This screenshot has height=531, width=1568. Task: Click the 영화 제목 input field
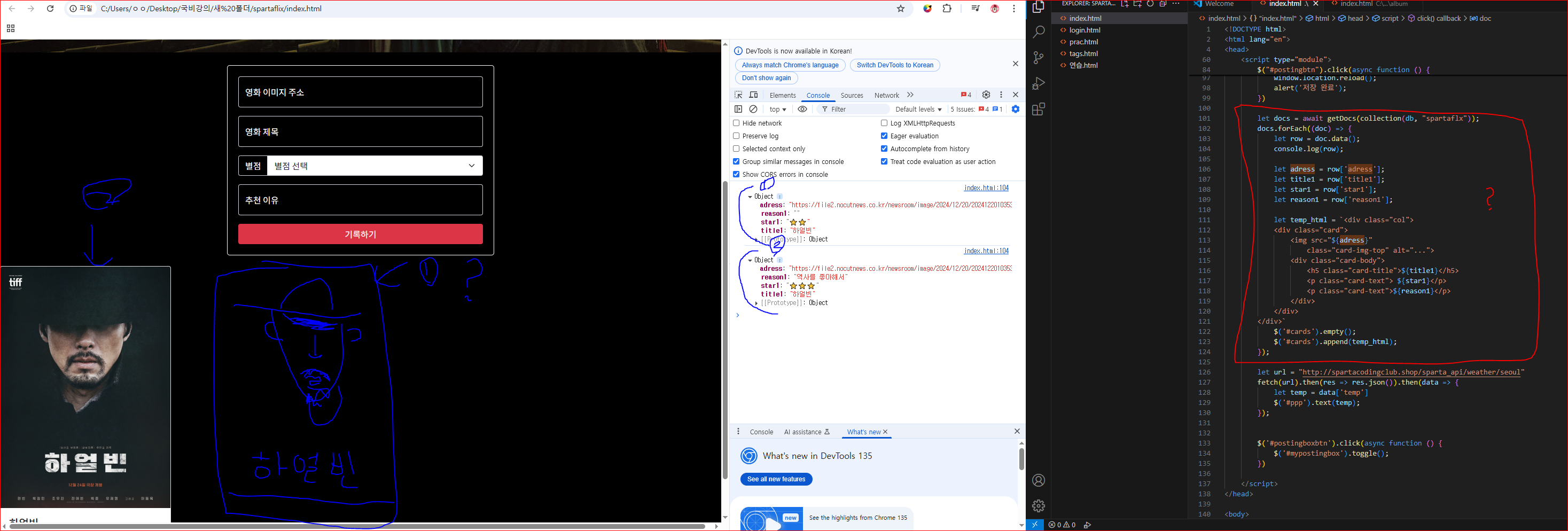361,131
